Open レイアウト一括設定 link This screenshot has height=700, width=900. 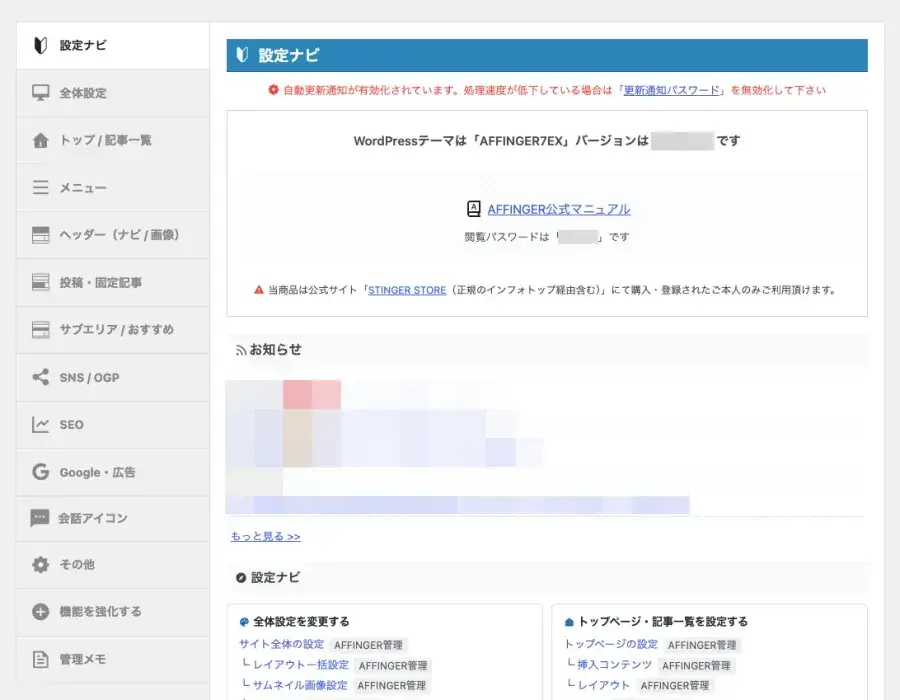(301, 664)
